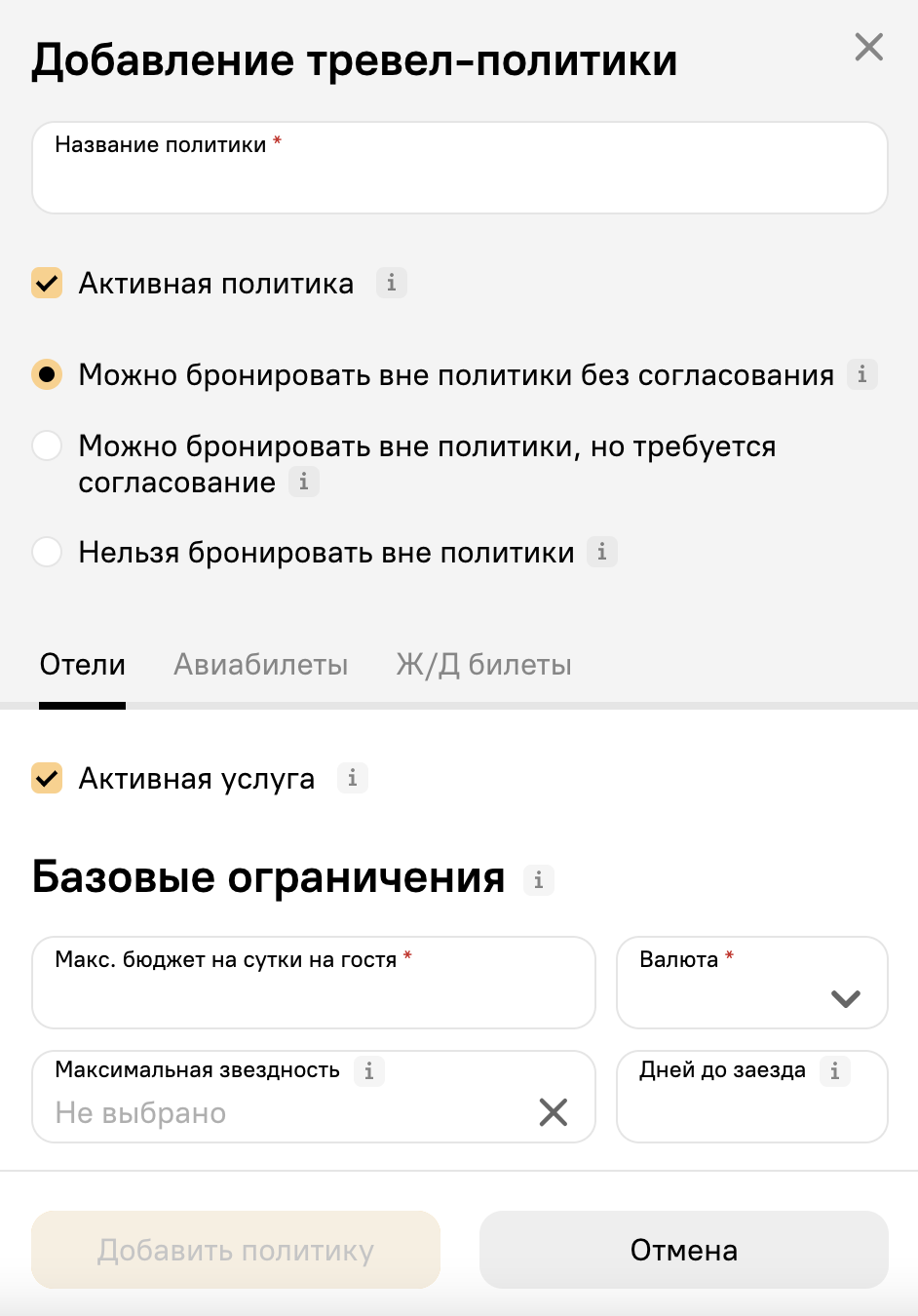Uncheck the Активная услуга checkbox

(47, 778)
